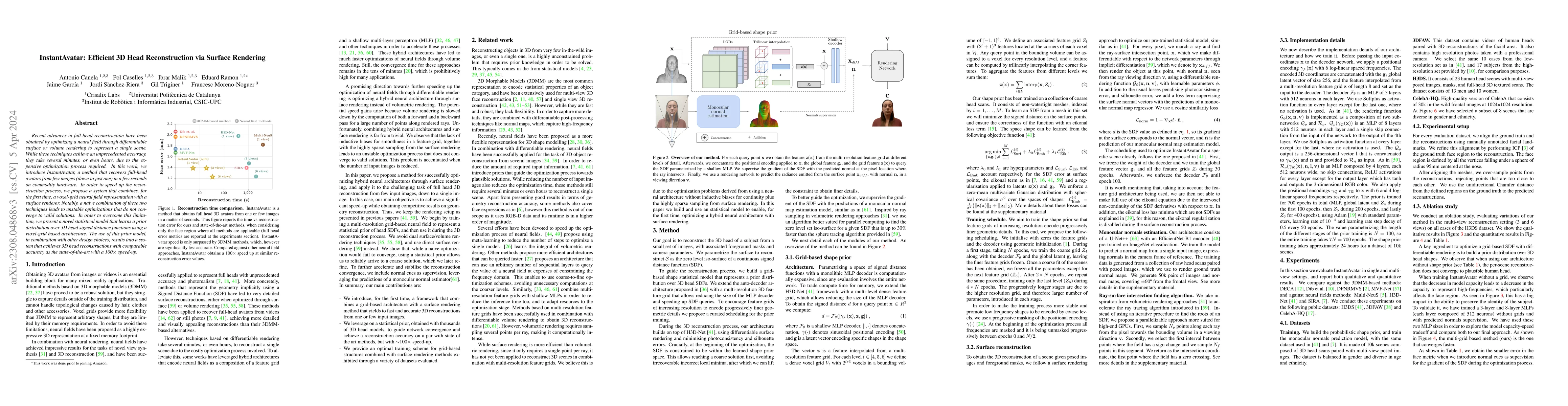Click the "Normals supervision" label in Figure 2
This screenshot has height=406, width=1568.
point(821,116)
